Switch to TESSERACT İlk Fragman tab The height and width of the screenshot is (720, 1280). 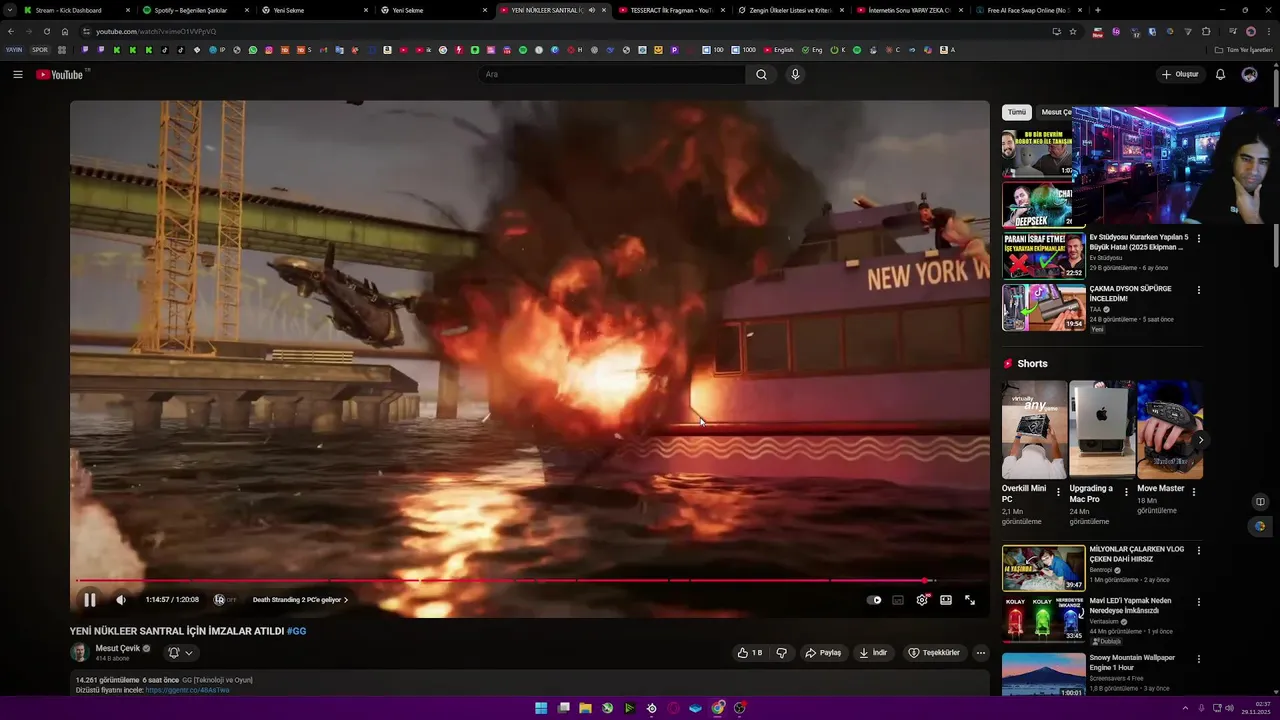(x=672, y=10)
